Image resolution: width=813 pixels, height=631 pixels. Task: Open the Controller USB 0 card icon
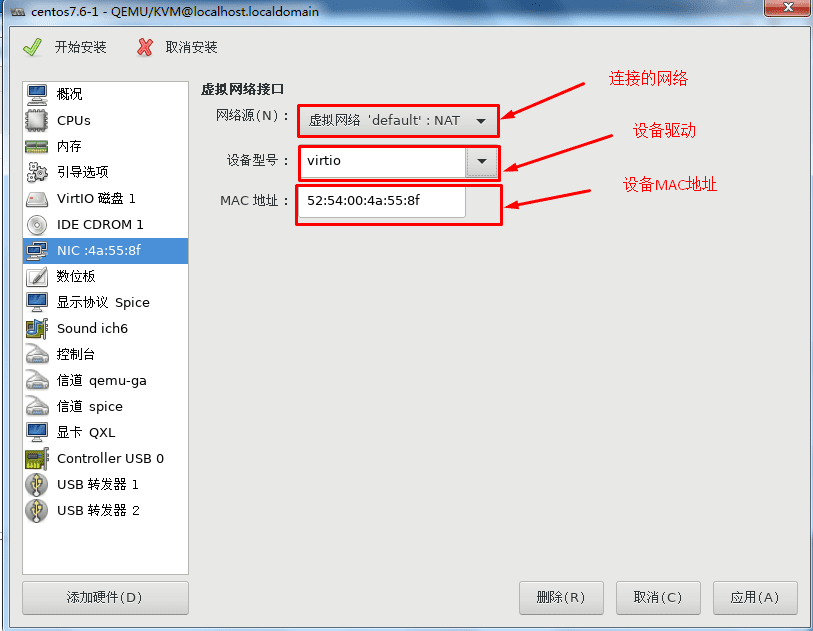37,458
